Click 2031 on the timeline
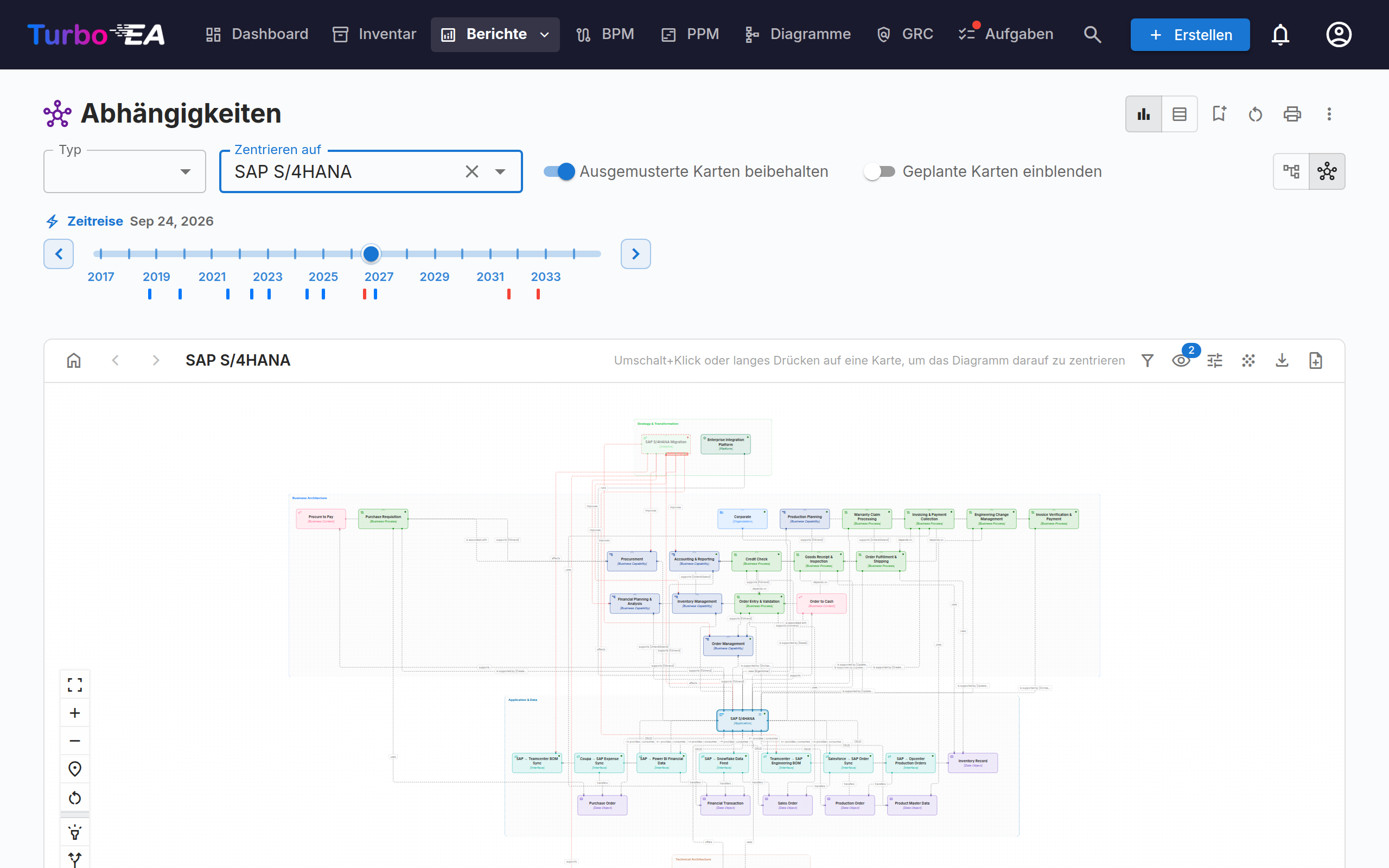This screenshot has height=868, width=1389. (x=490, y=277)
